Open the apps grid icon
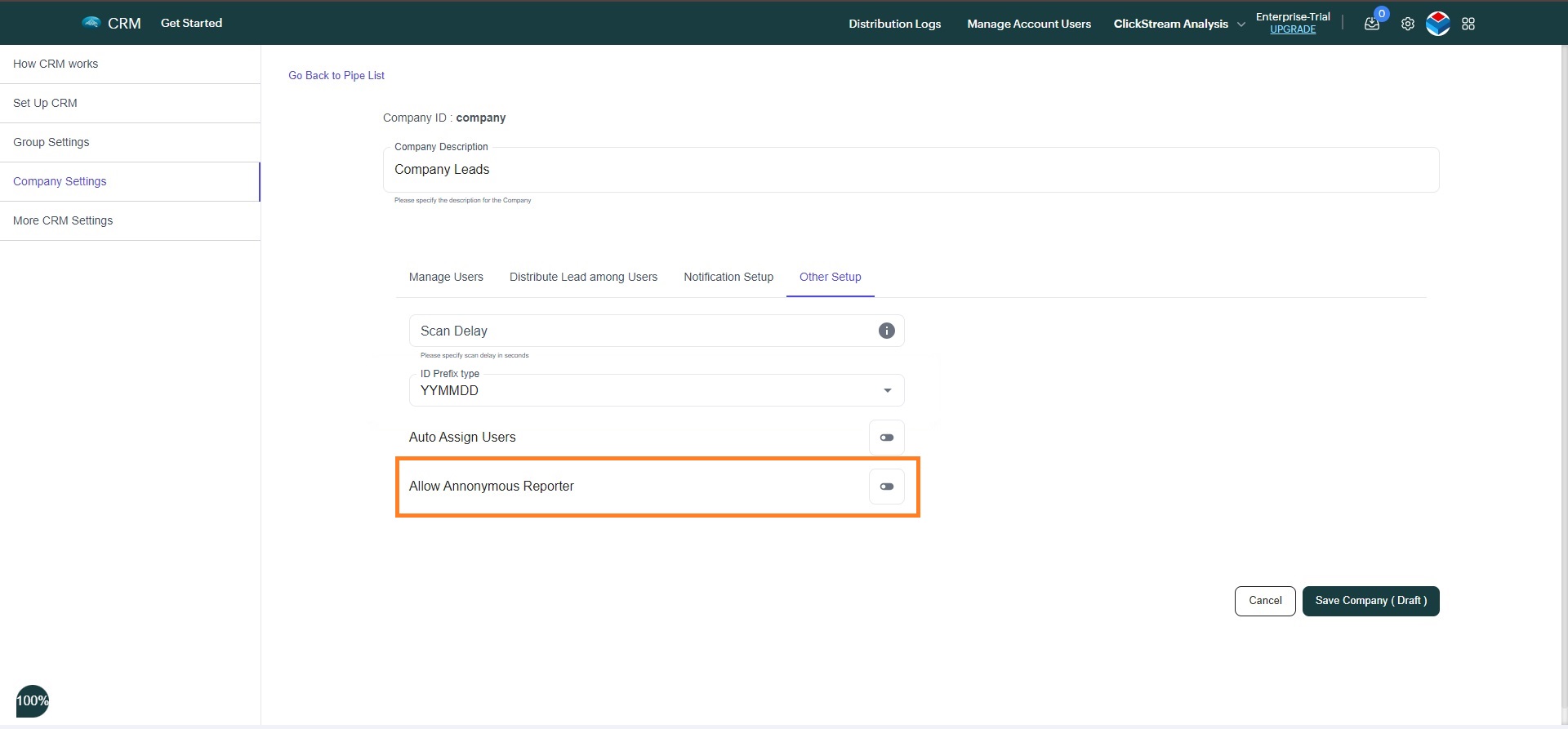 pyautogui.click(x=1468, y=24)
